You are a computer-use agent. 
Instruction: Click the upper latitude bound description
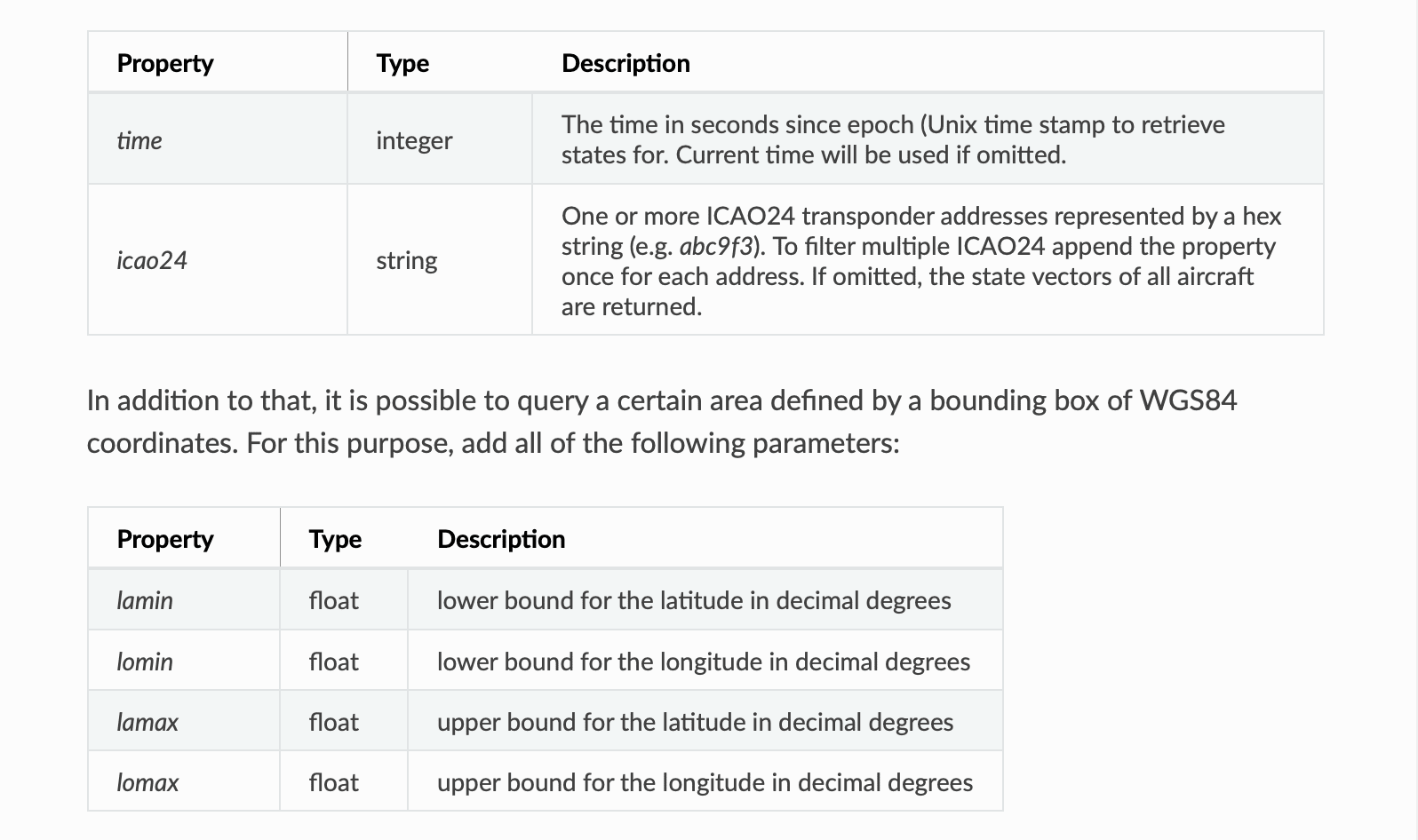click(x=695, y=722)
